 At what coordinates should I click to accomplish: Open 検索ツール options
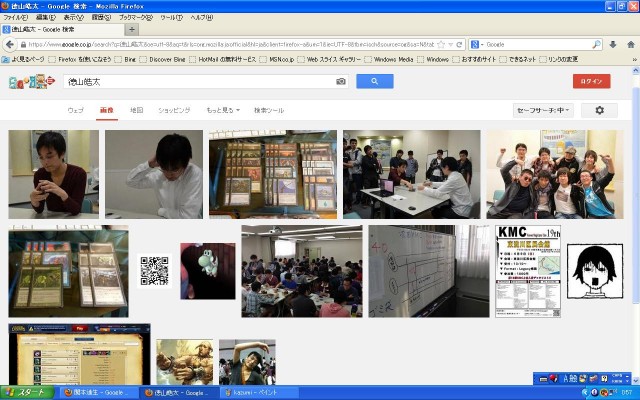[269, 110]
